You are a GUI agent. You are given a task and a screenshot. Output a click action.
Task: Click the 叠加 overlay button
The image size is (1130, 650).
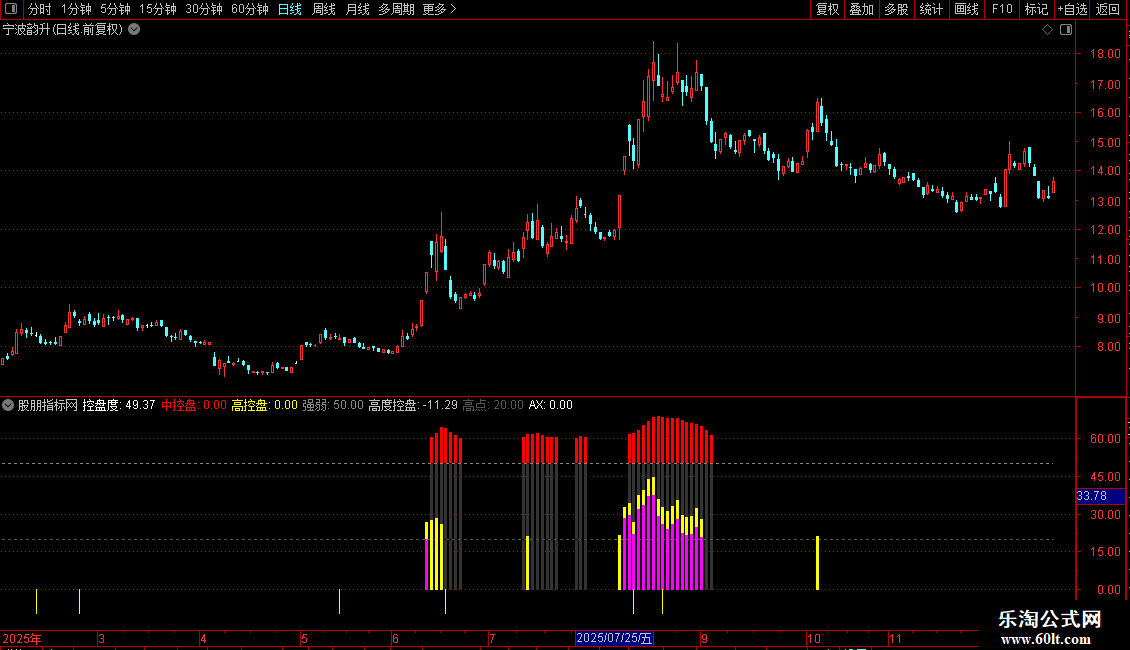[861, 9]
